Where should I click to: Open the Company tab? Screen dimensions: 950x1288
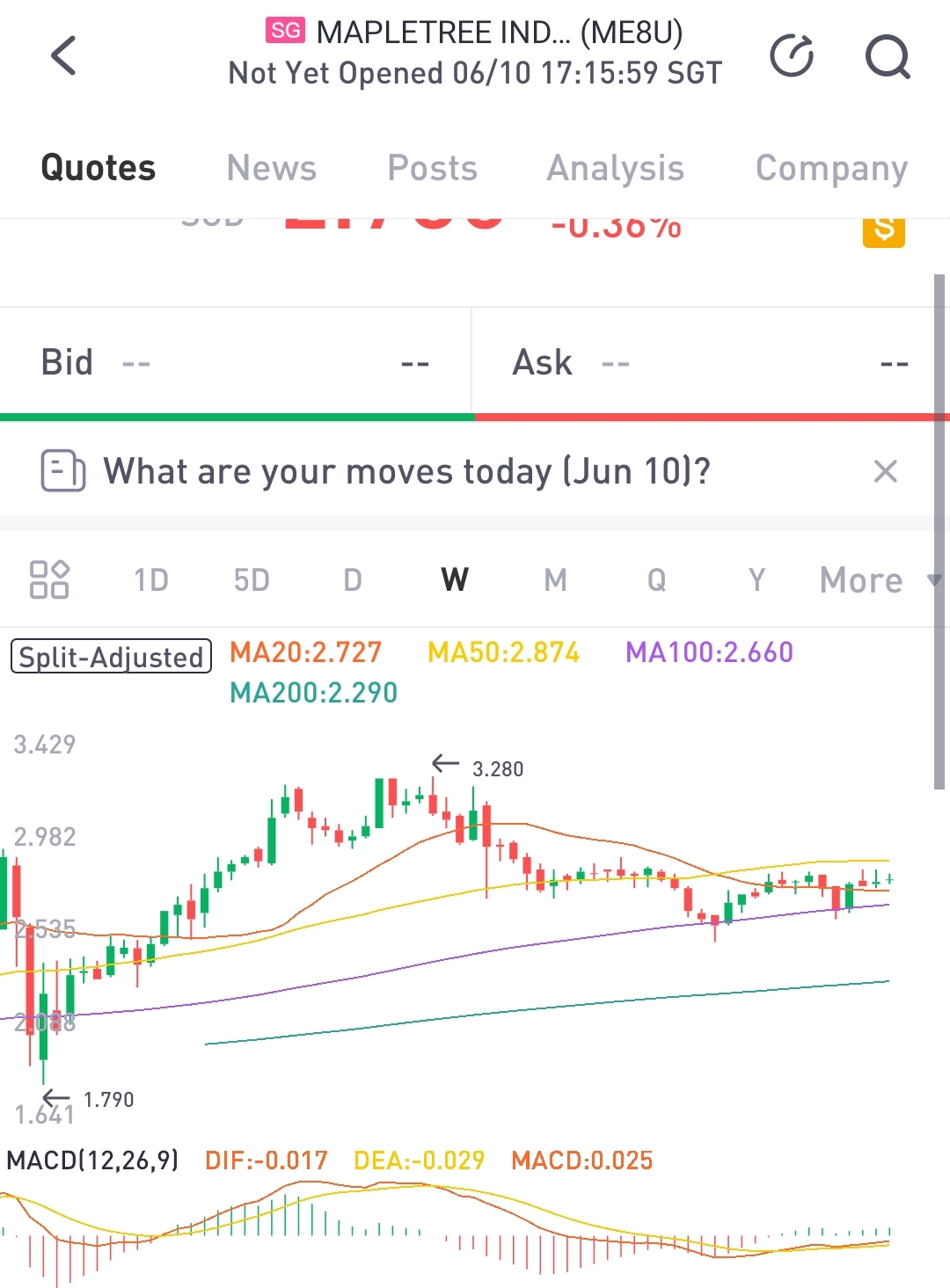pyautogui.click(x=831, y=168)
